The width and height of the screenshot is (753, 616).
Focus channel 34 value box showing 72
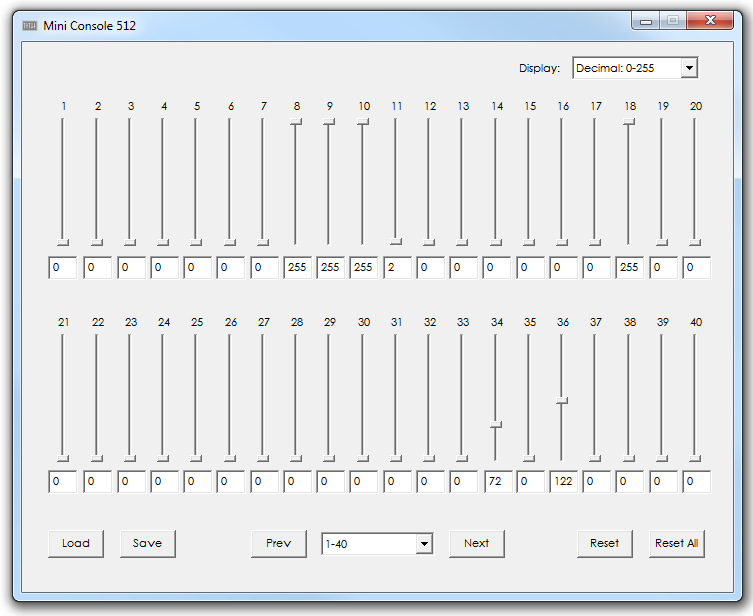click(x=497, y=483)
